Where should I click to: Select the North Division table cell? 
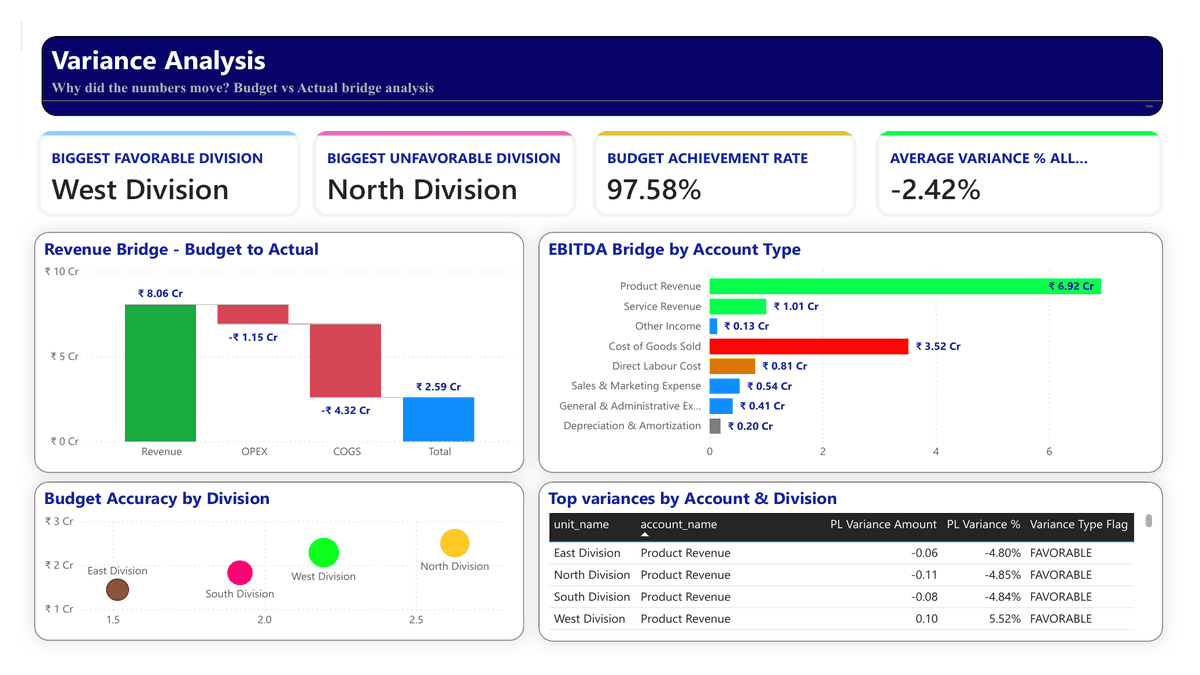[x=592, y=575]
